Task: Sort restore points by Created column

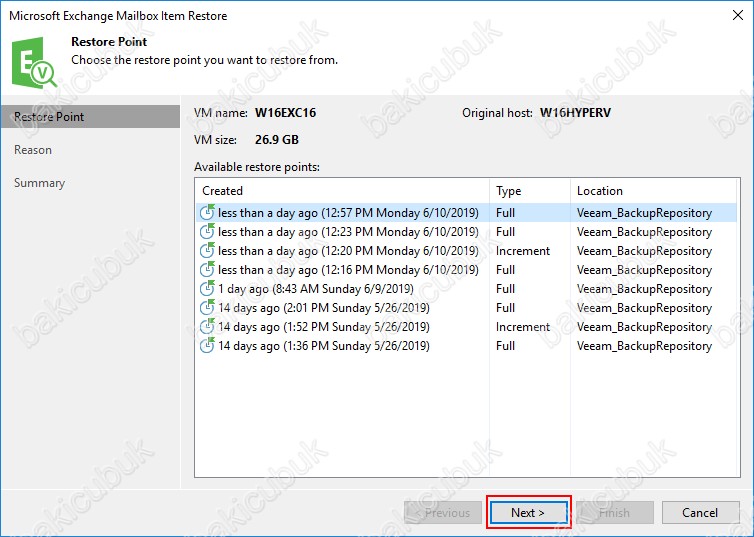Action: pyautogui.click(x=342, y=191)
